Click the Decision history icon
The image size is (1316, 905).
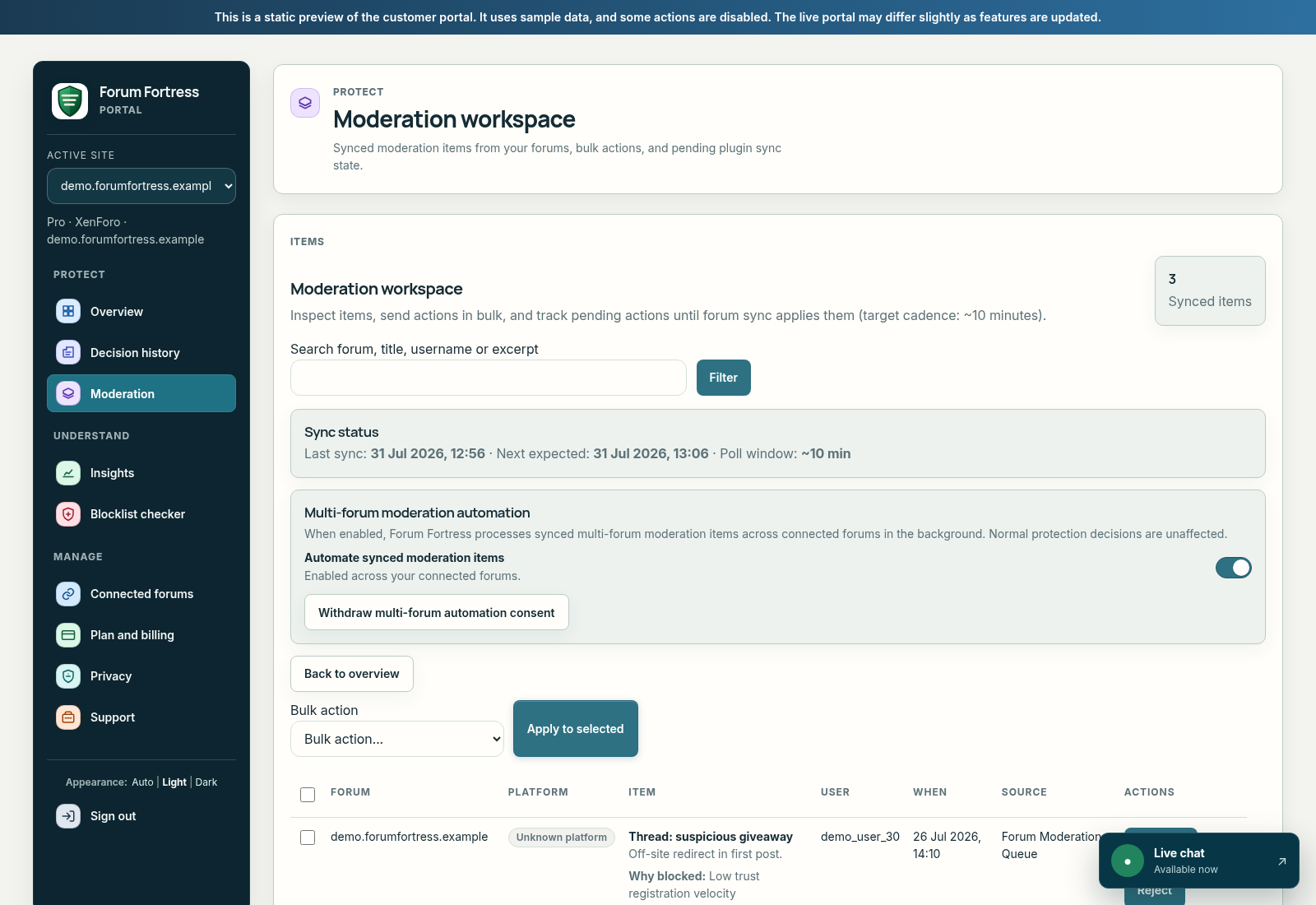[68, 352]
